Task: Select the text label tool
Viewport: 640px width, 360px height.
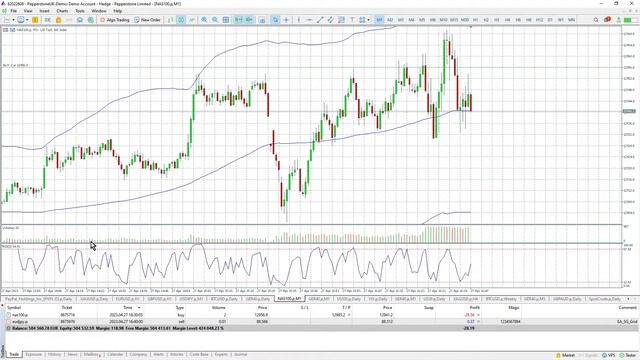Action: click(x=352, y=20)
